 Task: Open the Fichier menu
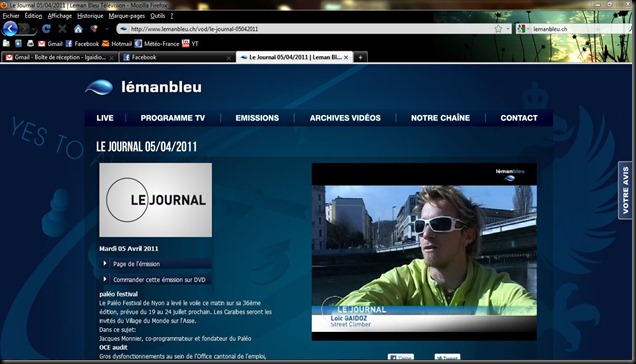coord(11,16)
